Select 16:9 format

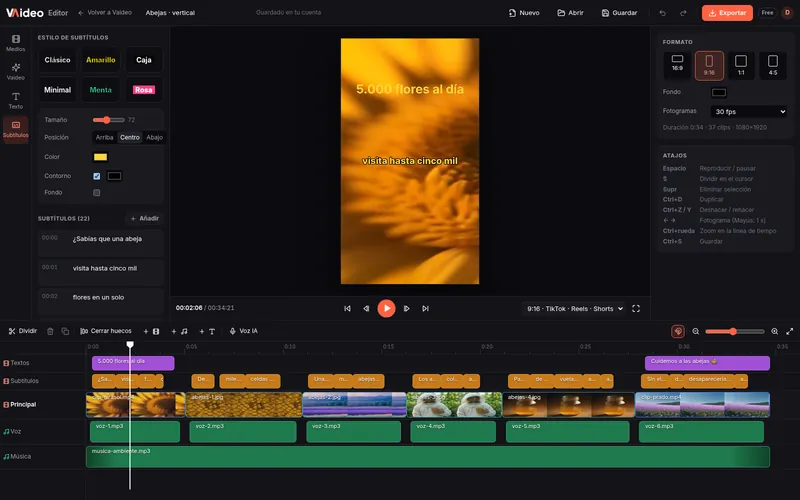(x=677, y=65)
